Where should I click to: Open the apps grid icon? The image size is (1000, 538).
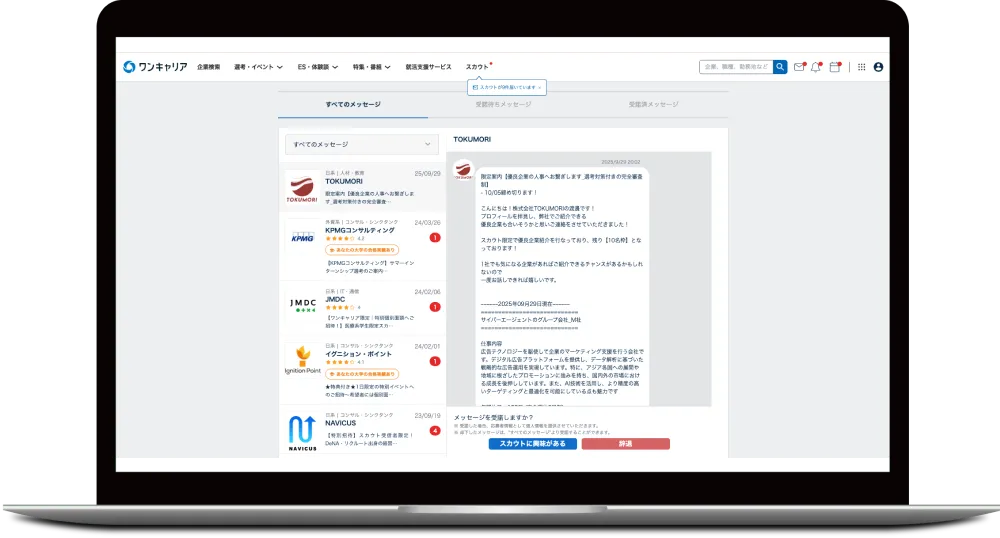[862, 67]
